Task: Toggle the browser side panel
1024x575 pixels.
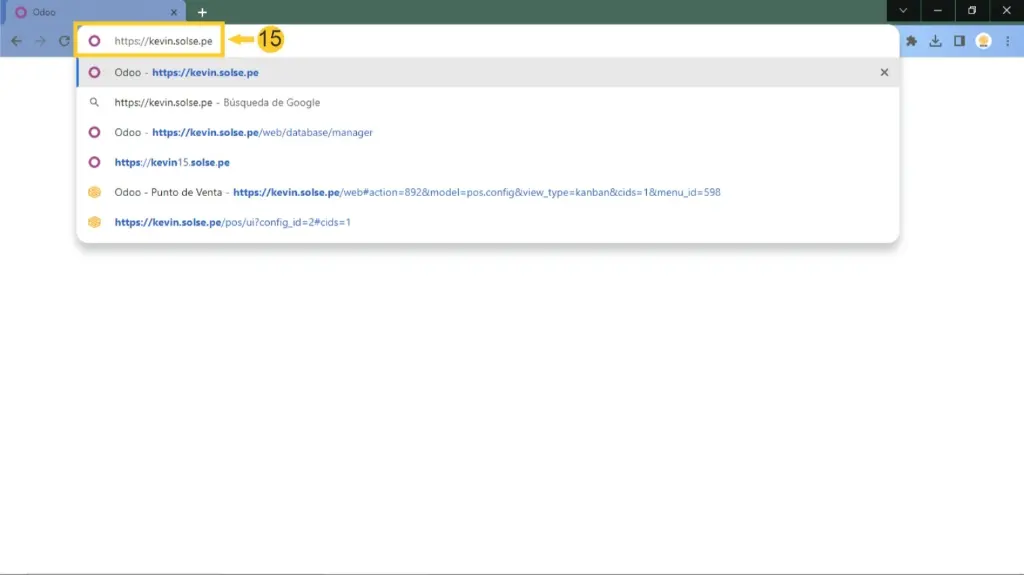Action: tap(959, 41)
